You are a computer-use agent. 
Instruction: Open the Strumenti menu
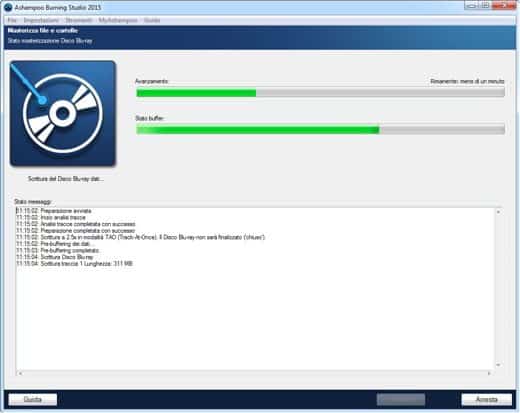click(78, 20)
